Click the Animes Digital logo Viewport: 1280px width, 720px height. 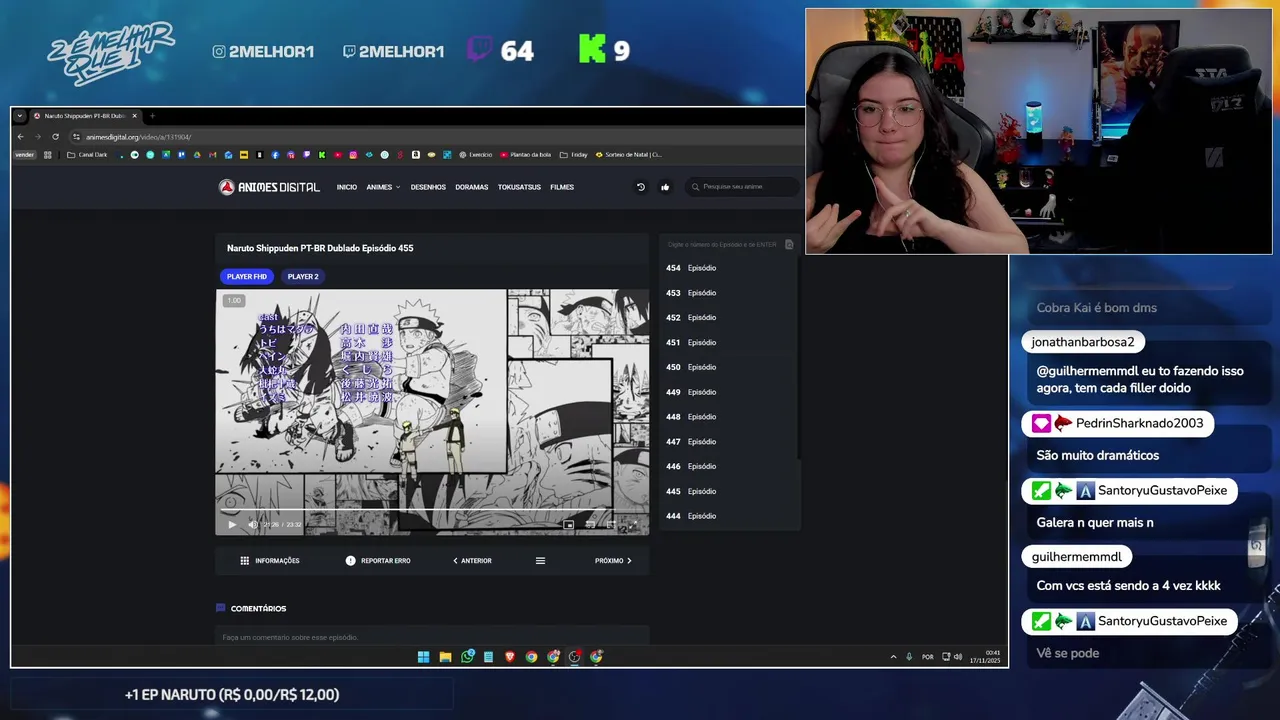pyautogui.click(x=269, y=187)
